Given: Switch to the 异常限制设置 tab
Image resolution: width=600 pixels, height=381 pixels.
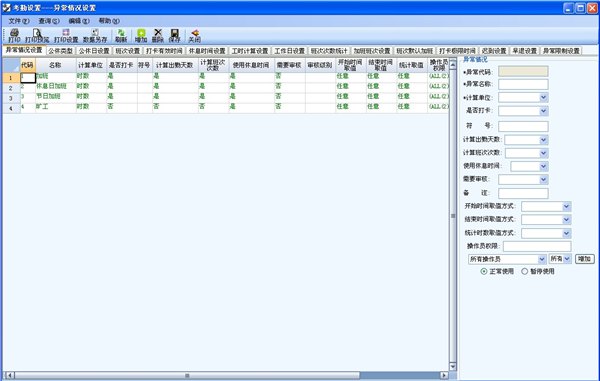Looking at the screenshot, I should [x=561, y=50].
